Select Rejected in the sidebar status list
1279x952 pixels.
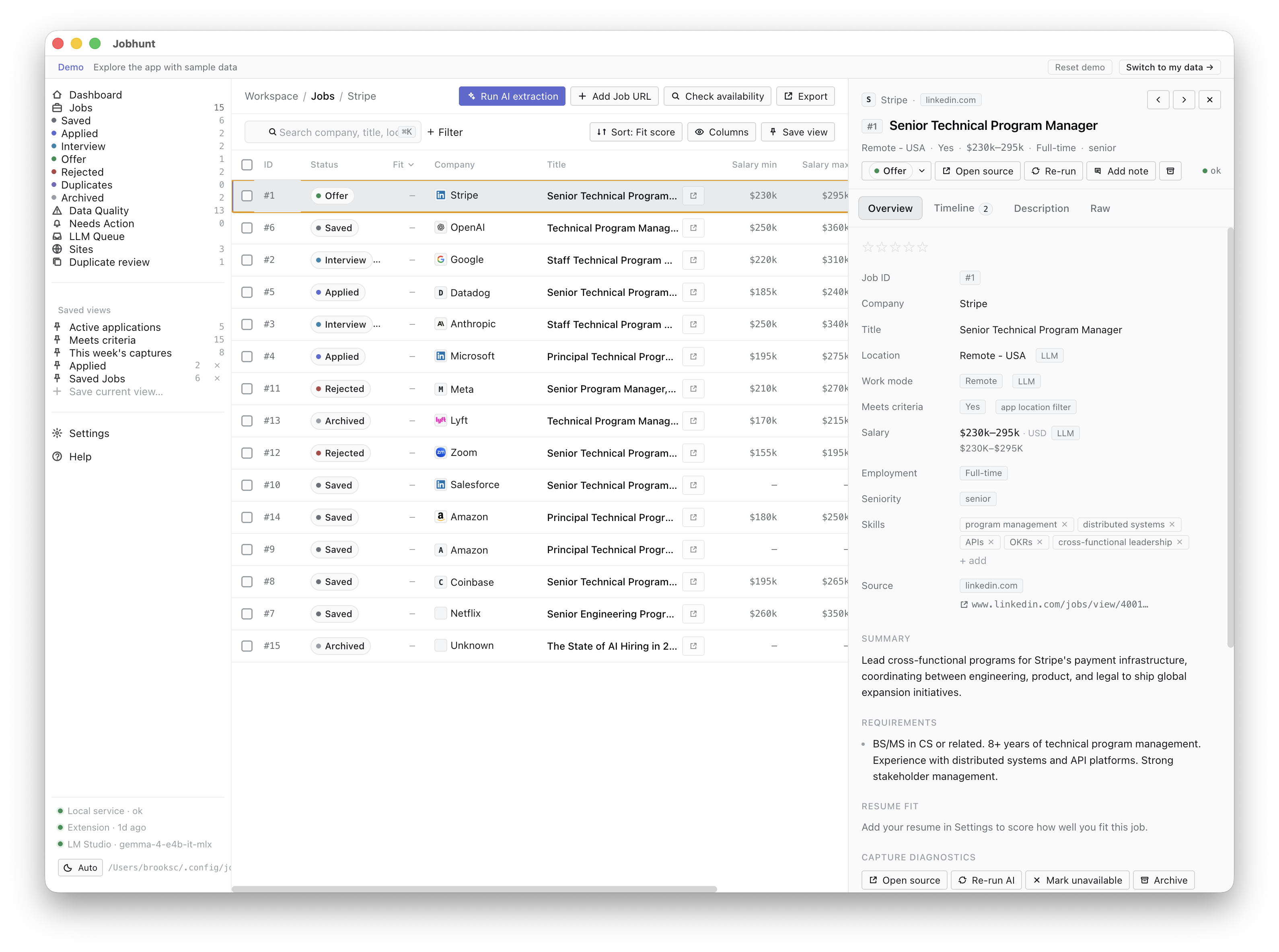pos(82,172)
